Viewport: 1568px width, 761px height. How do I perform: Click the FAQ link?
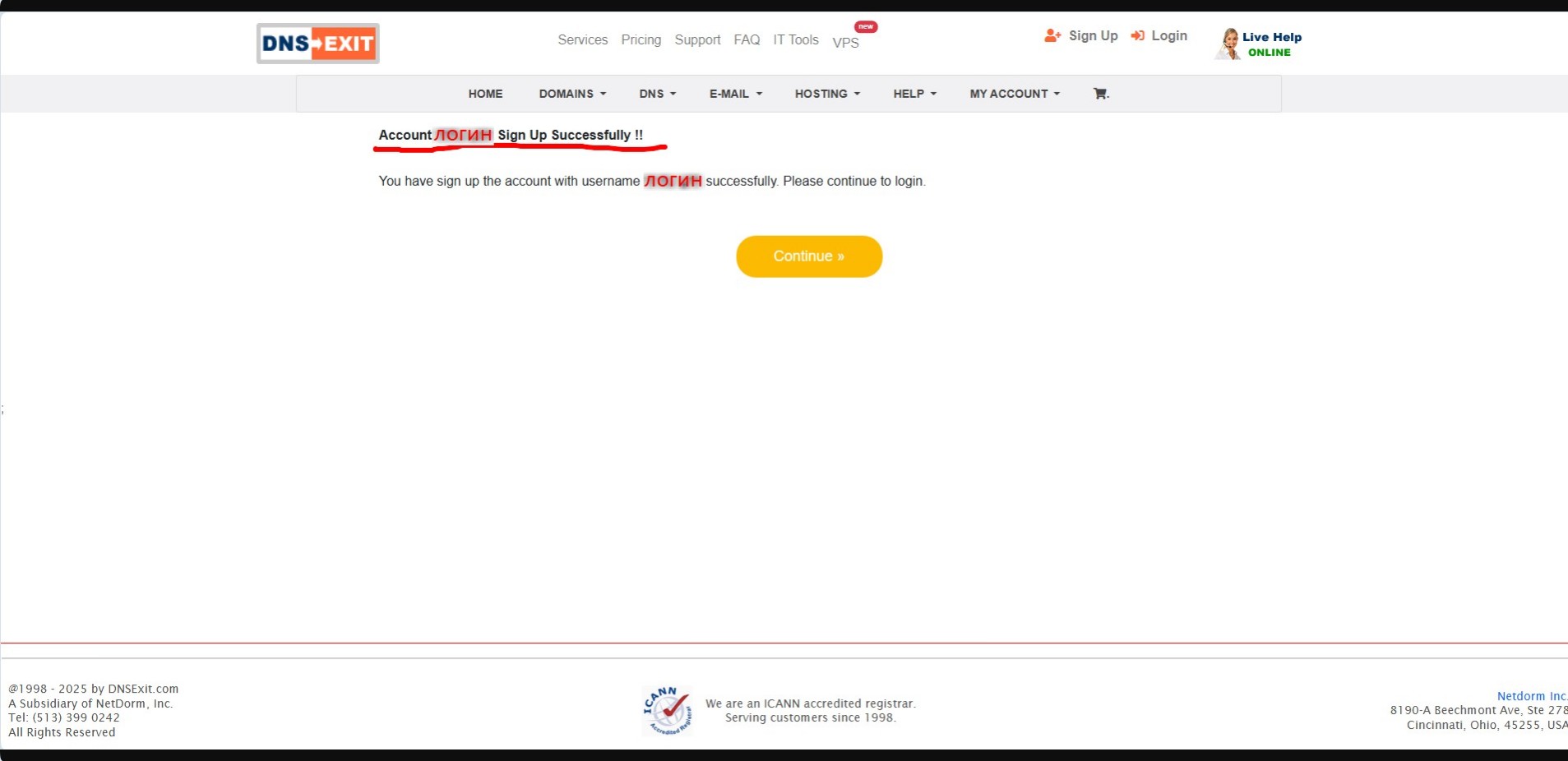click(746, 39)
